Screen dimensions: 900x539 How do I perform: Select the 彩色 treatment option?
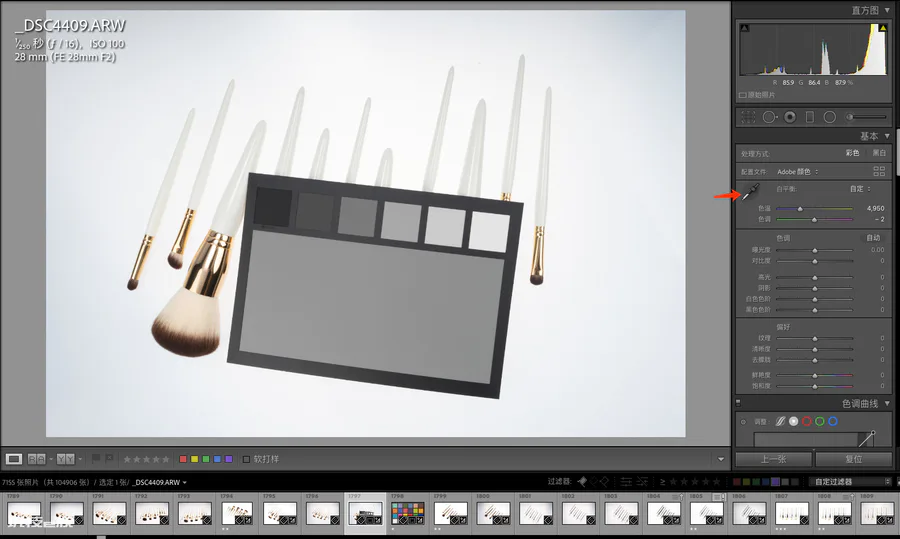(852, 153)
